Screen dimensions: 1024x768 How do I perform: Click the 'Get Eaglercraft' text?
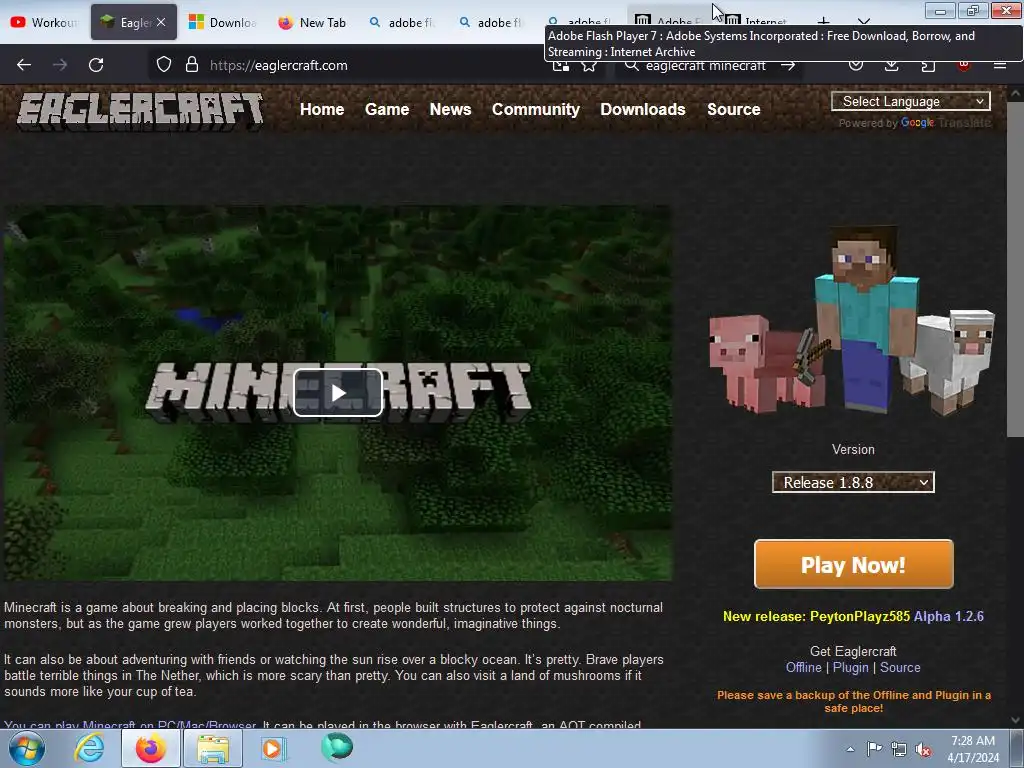point(853,651)
